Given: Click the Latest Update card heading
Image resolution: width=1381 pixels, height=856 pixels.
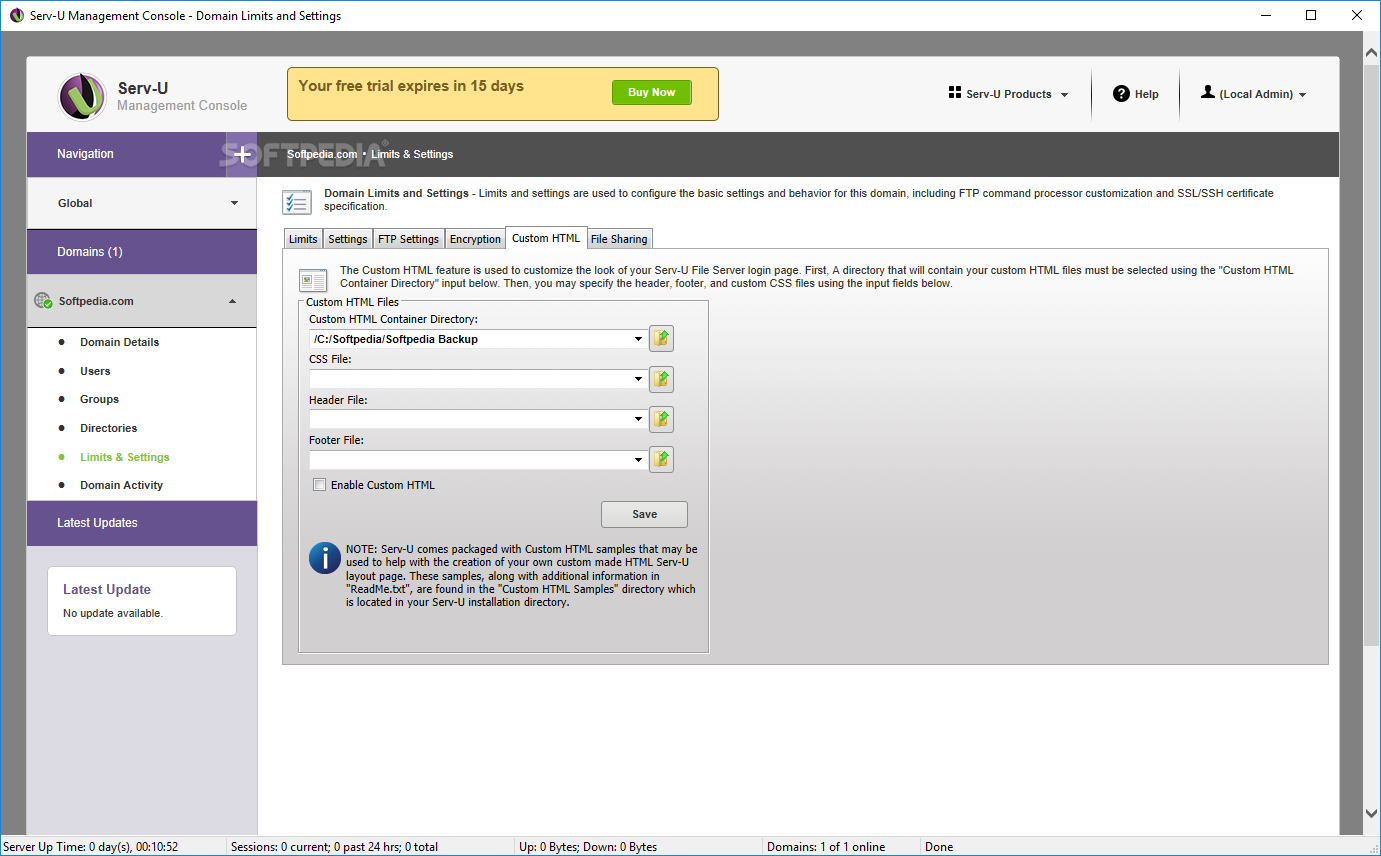Looking at the screenshot, I should 107,590.
